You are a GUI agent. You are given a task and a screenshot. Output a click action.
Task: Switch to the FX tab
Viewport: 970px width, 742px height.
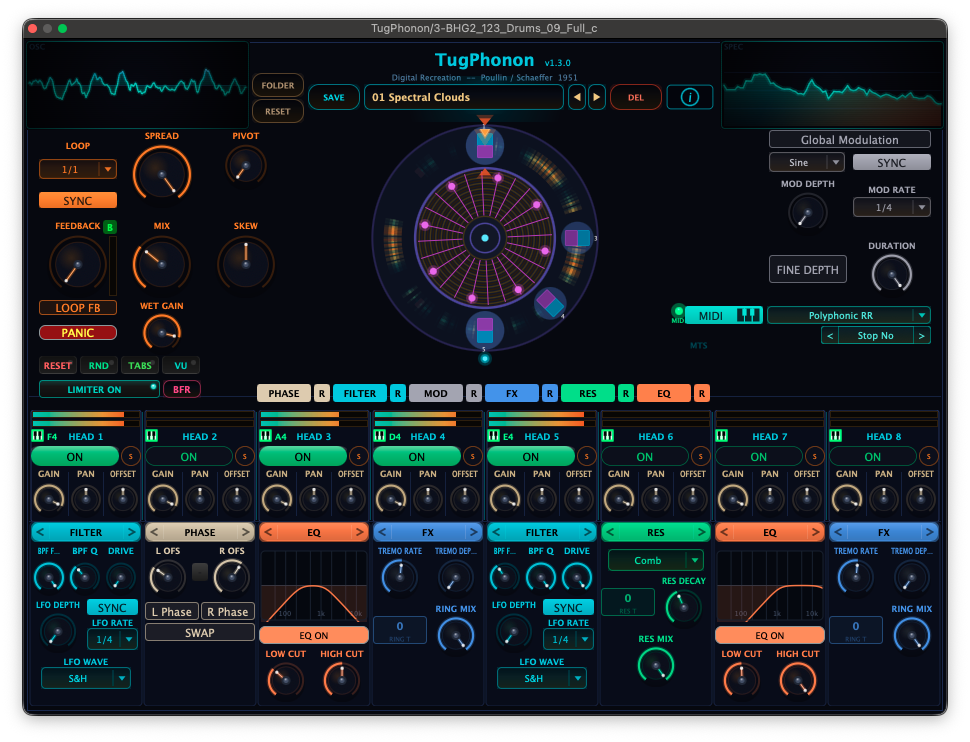[x=512, y=394]
